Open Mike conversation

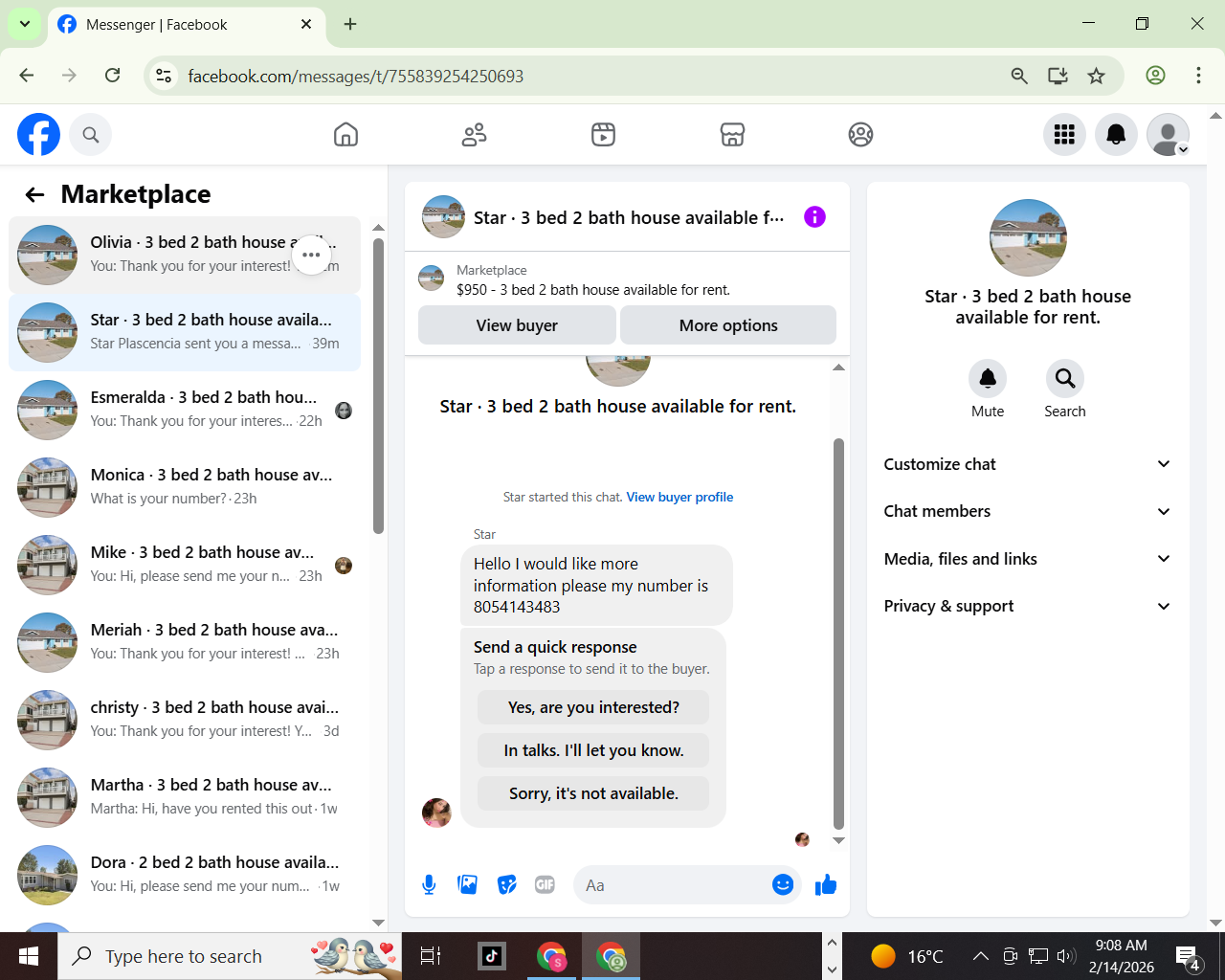tap(185, 565)
